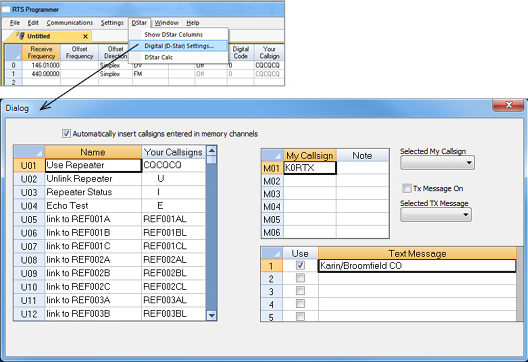Click the Karin/Broomfield CO message field
The width and height of the screenshot is (528, 362).
(x=417, y=266)
